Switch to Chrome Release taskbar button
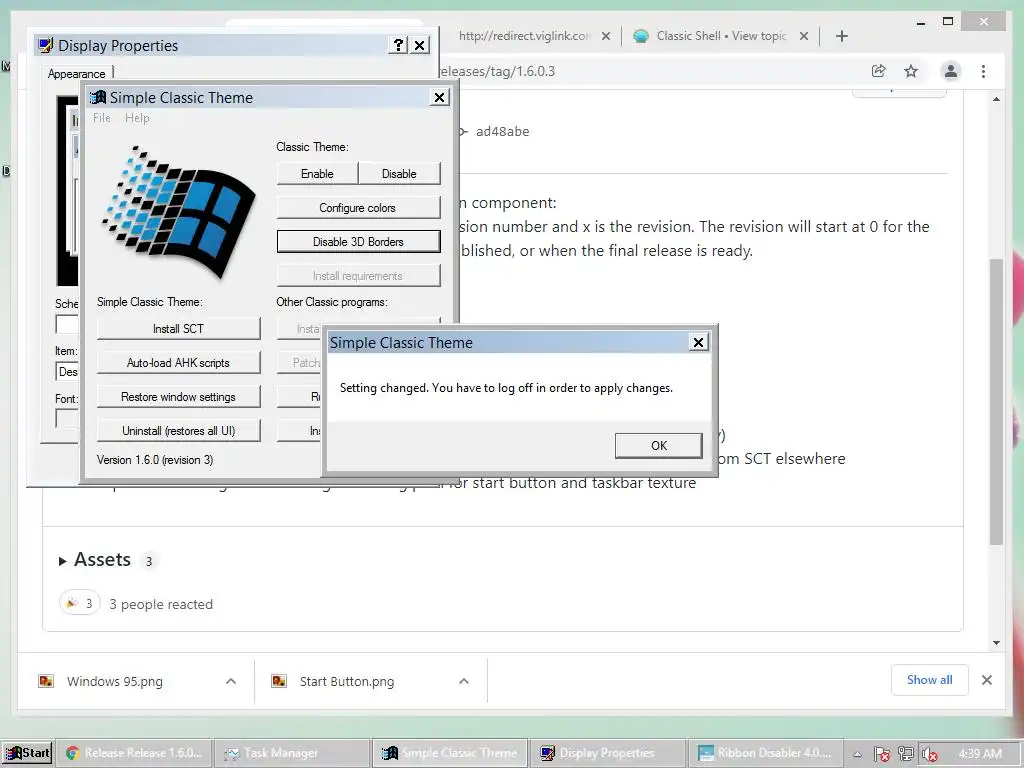The width and height of the screenshot is (1024, 768). (x=134, y=753)
